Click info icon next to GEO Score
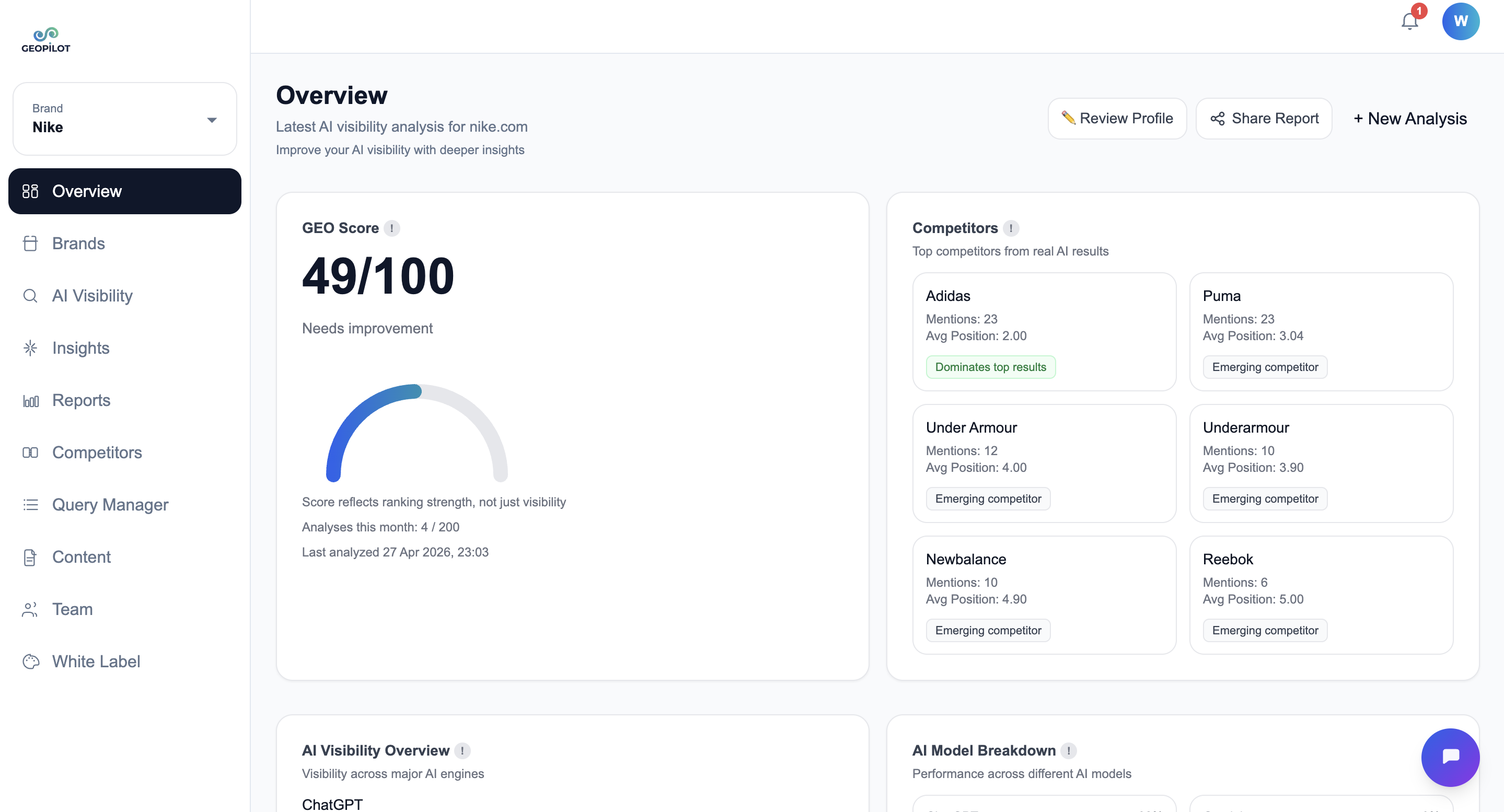1504x812 pixels. (392, 228)
